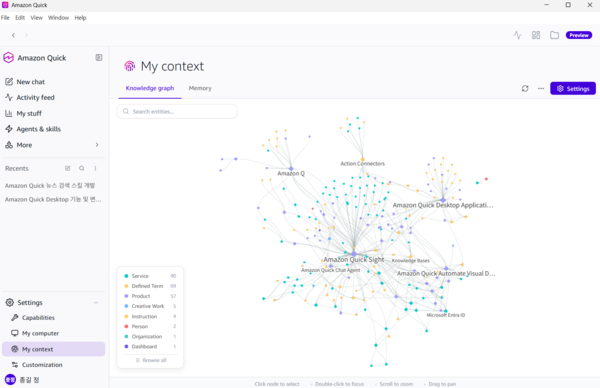600x388 pixels.
Task: Select Instruction legend entry
Action: click(150, 316)
